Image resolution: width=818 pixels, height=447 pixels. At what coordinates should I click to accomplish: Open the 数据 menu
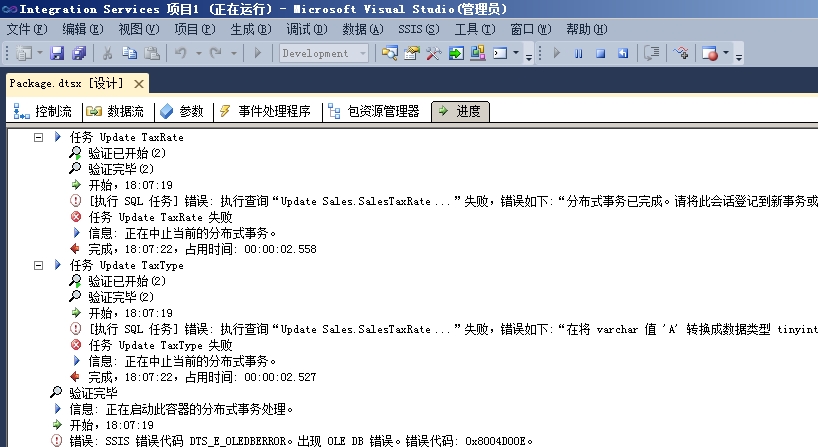[363, 29]
